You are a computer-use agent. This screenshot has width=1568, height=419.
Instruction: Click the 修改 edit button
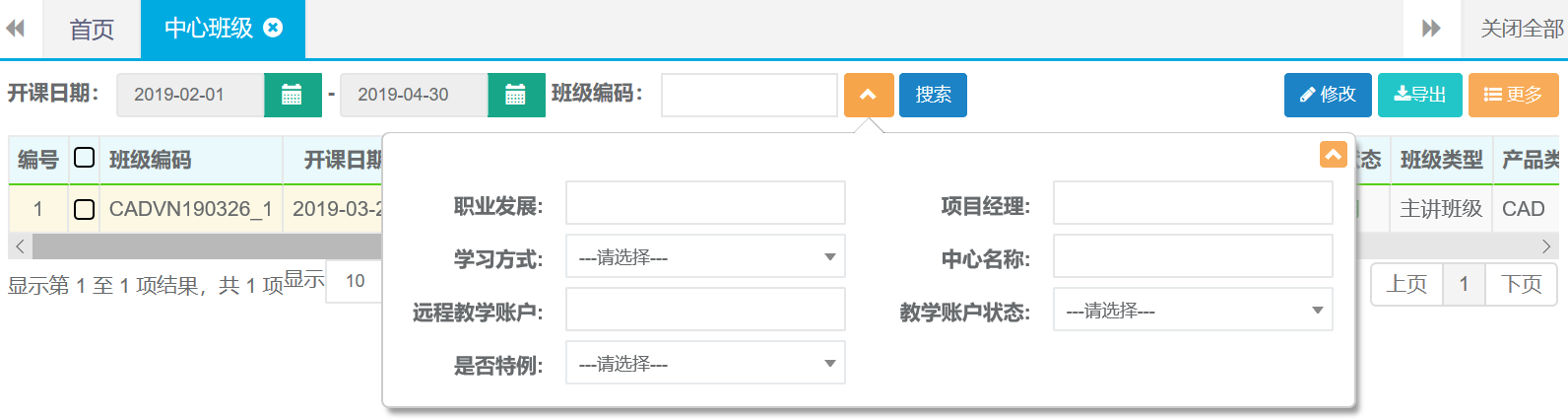point(1327,95)
